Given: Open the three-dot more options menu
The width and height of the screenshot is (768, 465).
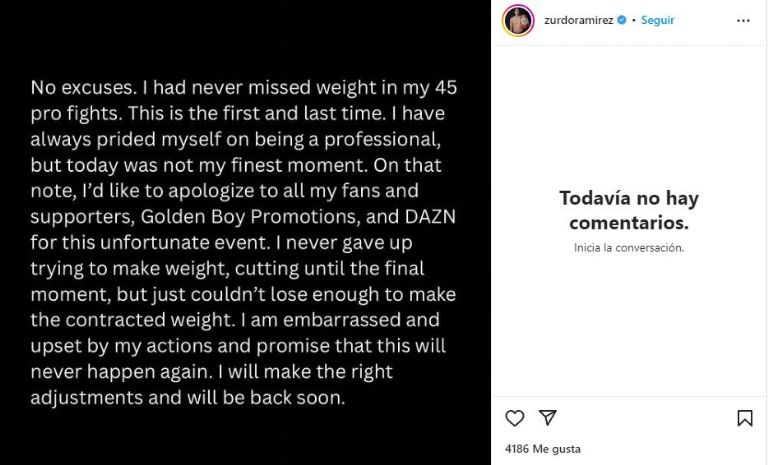Looking at the screenshot, I should click(743, 20).
